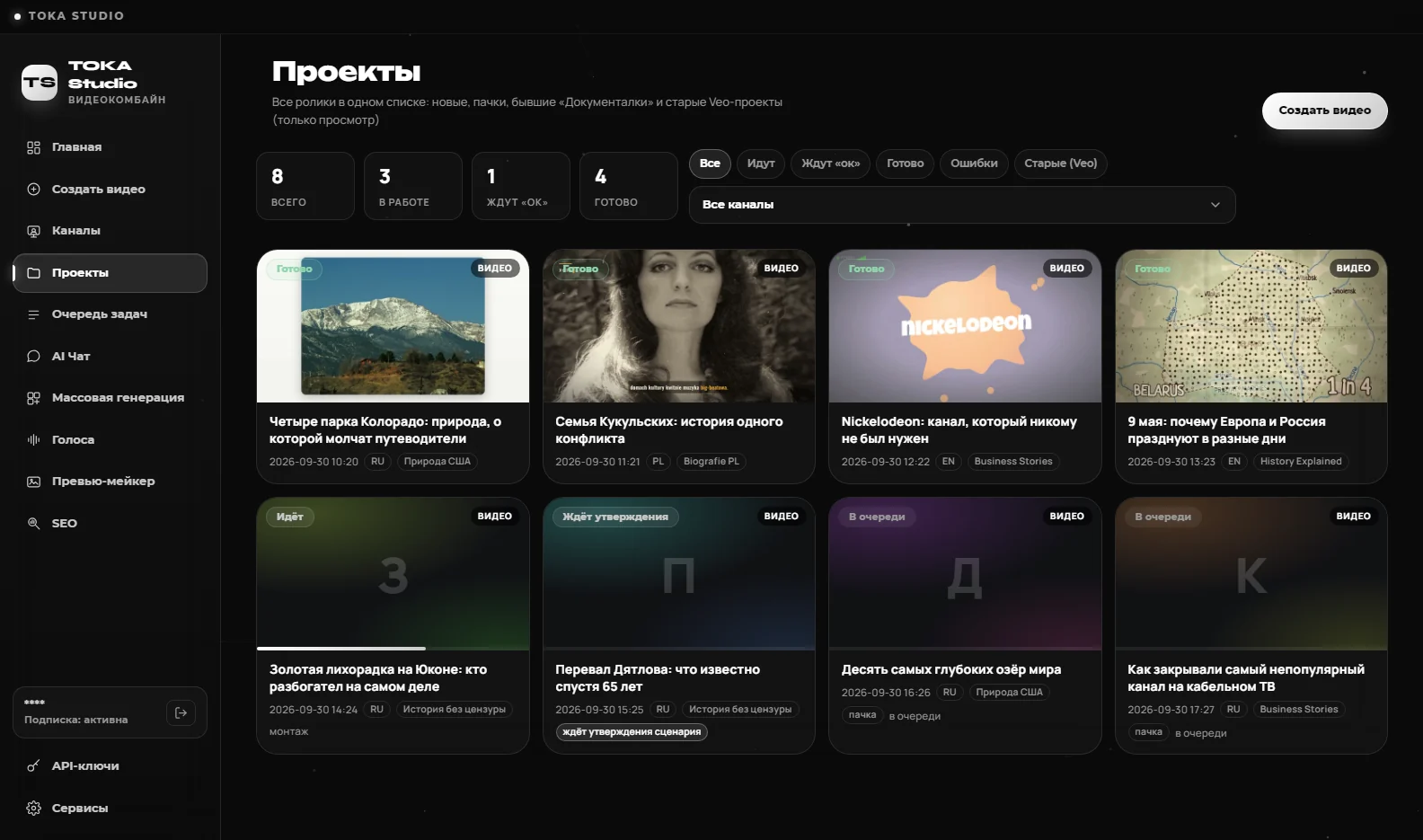Click the Каналы monitor icon
Viewport: 1423px width, 840px height.
pyautogui.click(x=33, y=231)
